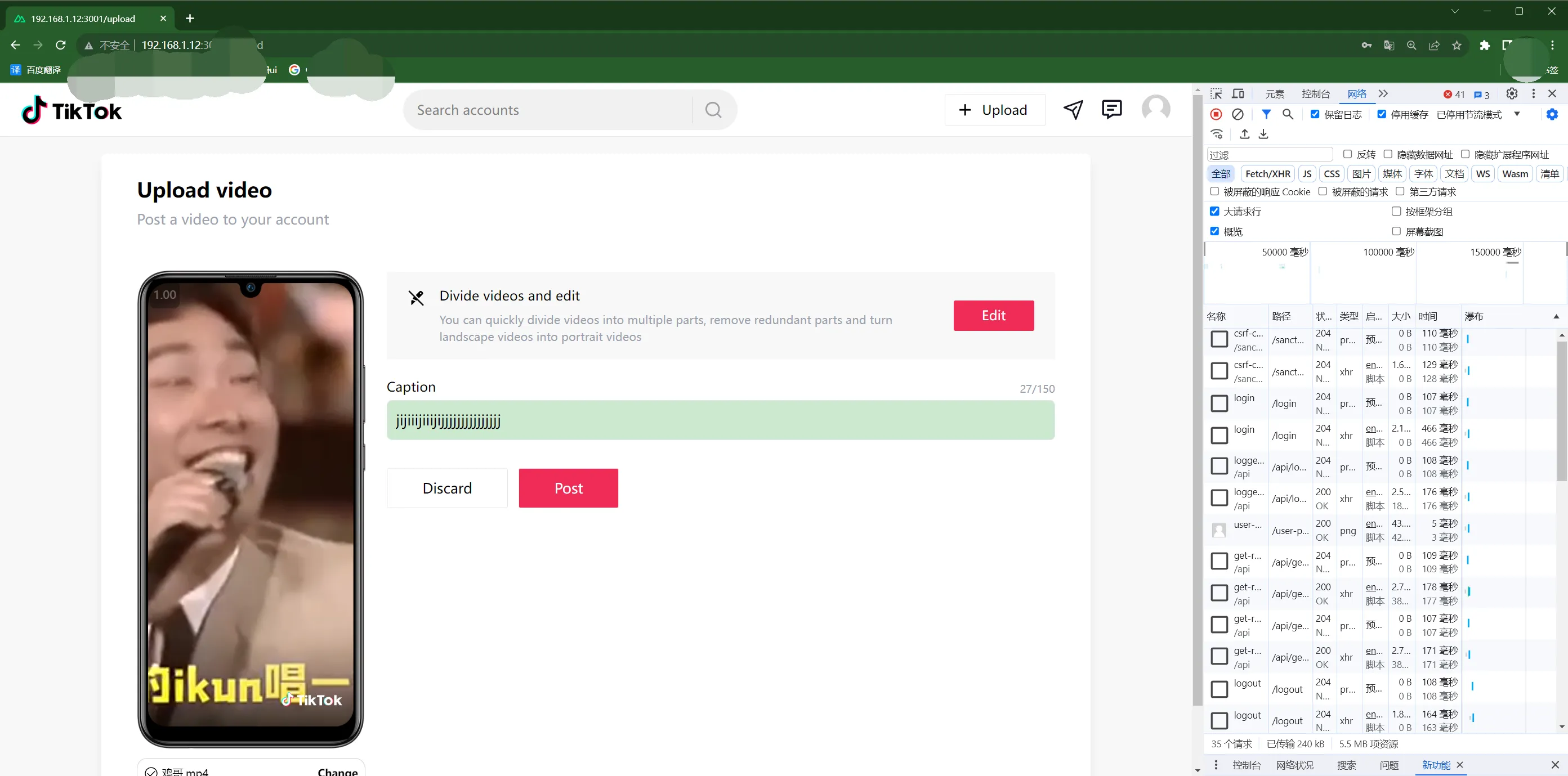Click the Upload button in header
This screenshot has height=776, width=1568.
tap(995, 110)
